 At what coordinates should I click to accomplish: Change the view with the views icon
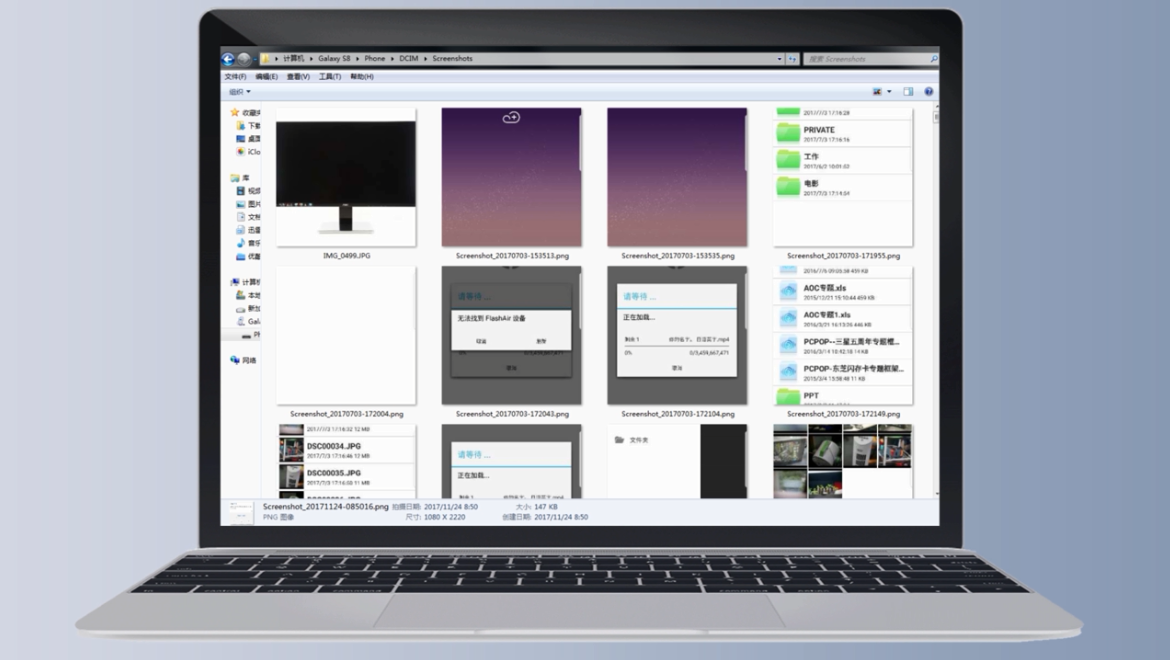point(878,92)
